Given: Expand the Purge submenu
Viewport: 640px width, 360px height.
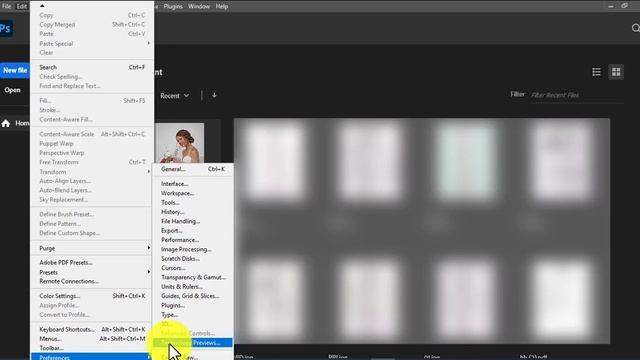Looking at the screenshot, I should point(92,248).
